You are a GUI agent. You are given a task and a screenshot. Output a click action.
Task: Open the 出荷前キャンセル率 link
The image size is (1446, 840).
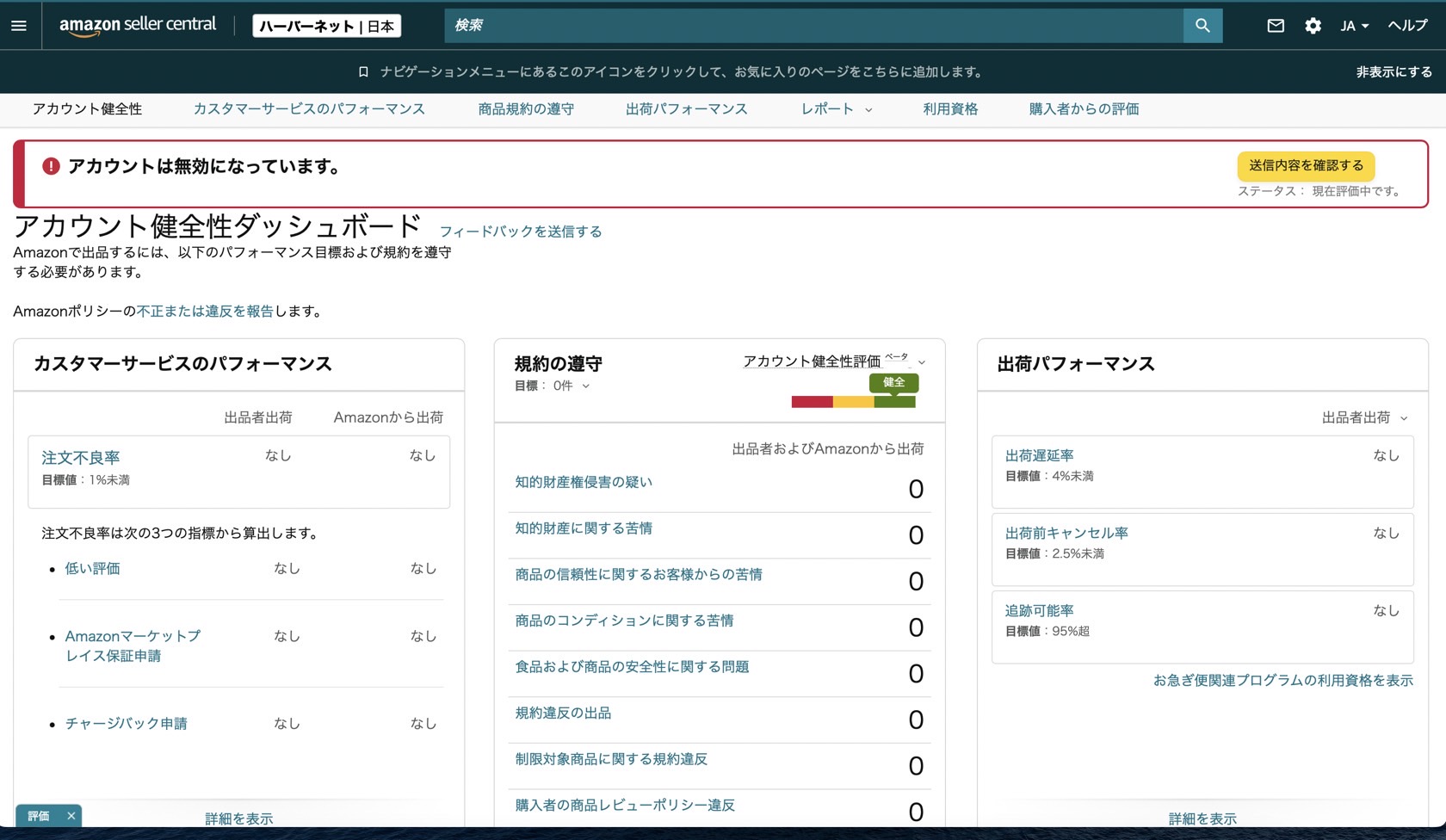coord(1066,533)
